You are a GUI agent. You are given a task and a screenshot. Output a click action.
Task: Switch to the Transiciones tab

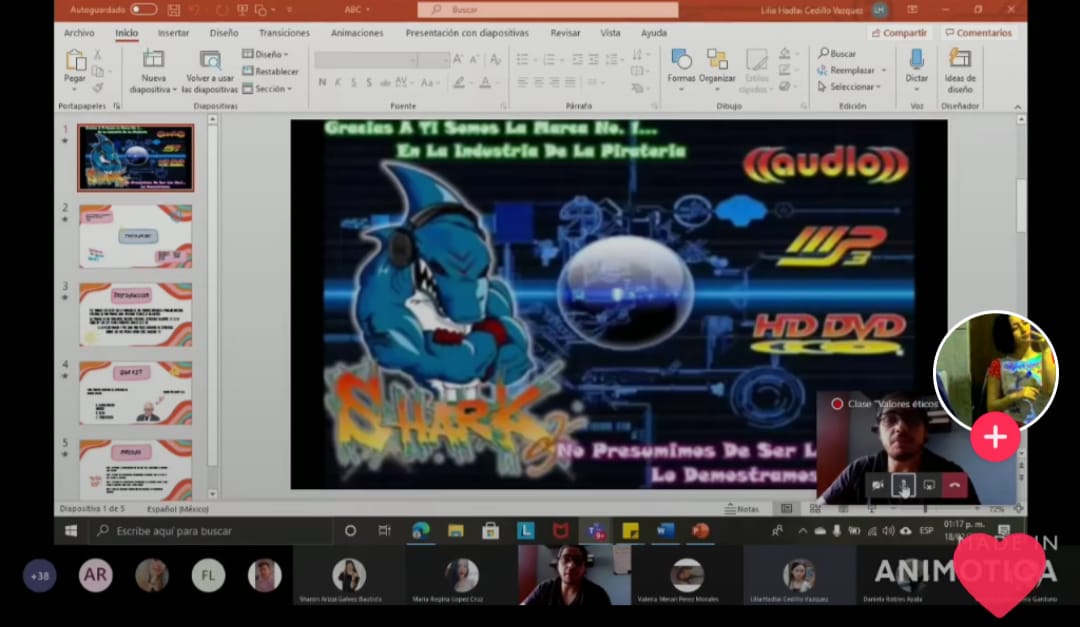pyautogui.click(x=284, y=33)
